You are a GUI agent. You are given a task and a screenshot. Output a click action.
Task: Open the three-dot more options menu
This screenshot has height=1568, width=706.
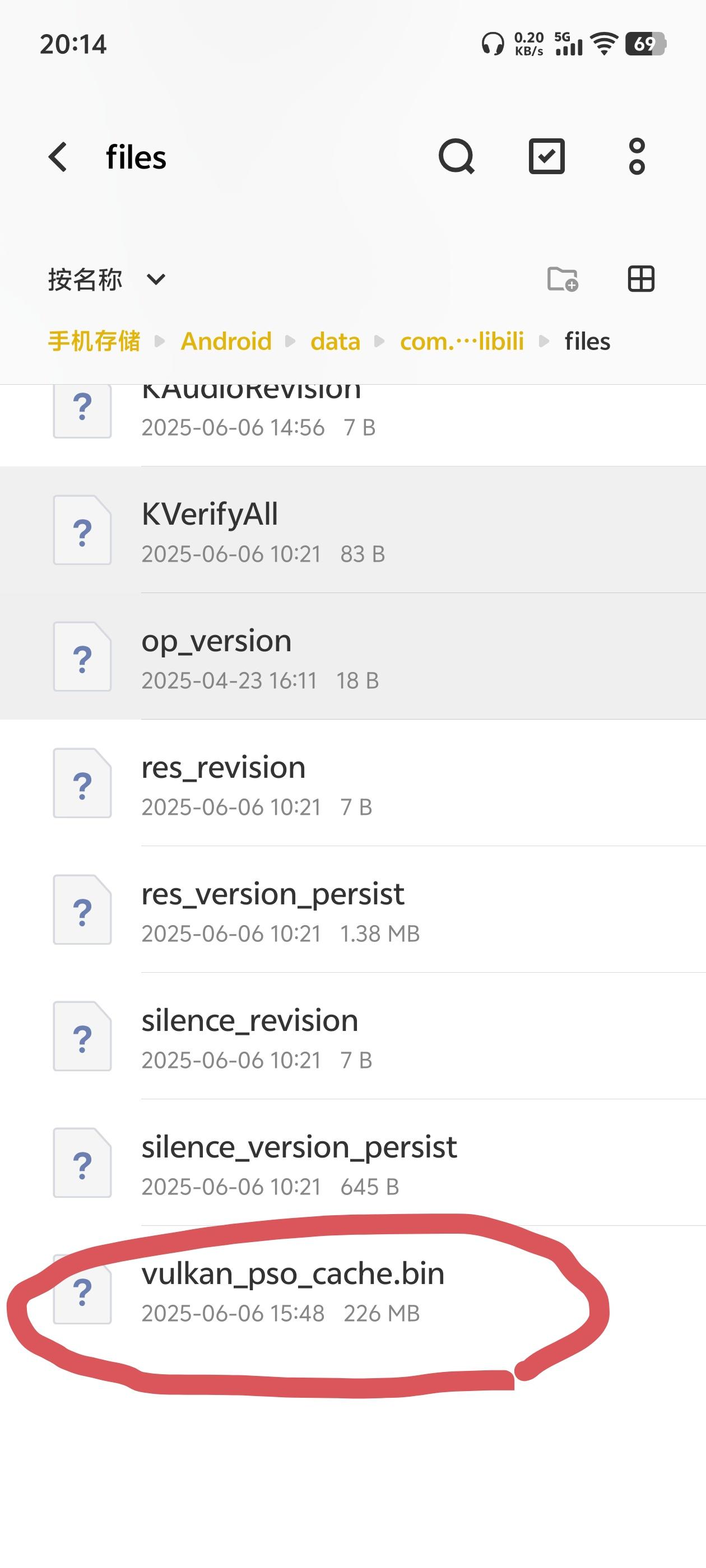click(x=637, y=157)
